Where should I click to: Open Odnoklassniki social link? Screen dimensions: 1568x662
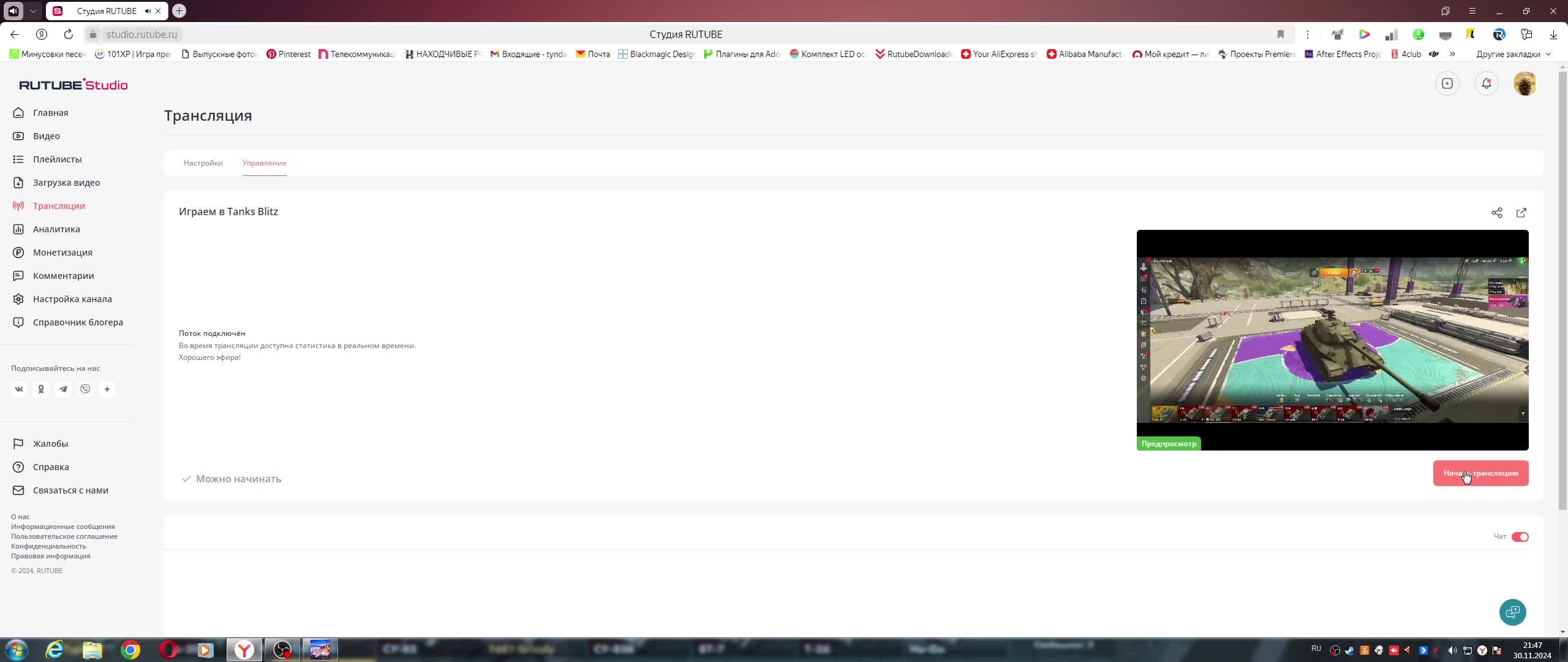[41, 389]
